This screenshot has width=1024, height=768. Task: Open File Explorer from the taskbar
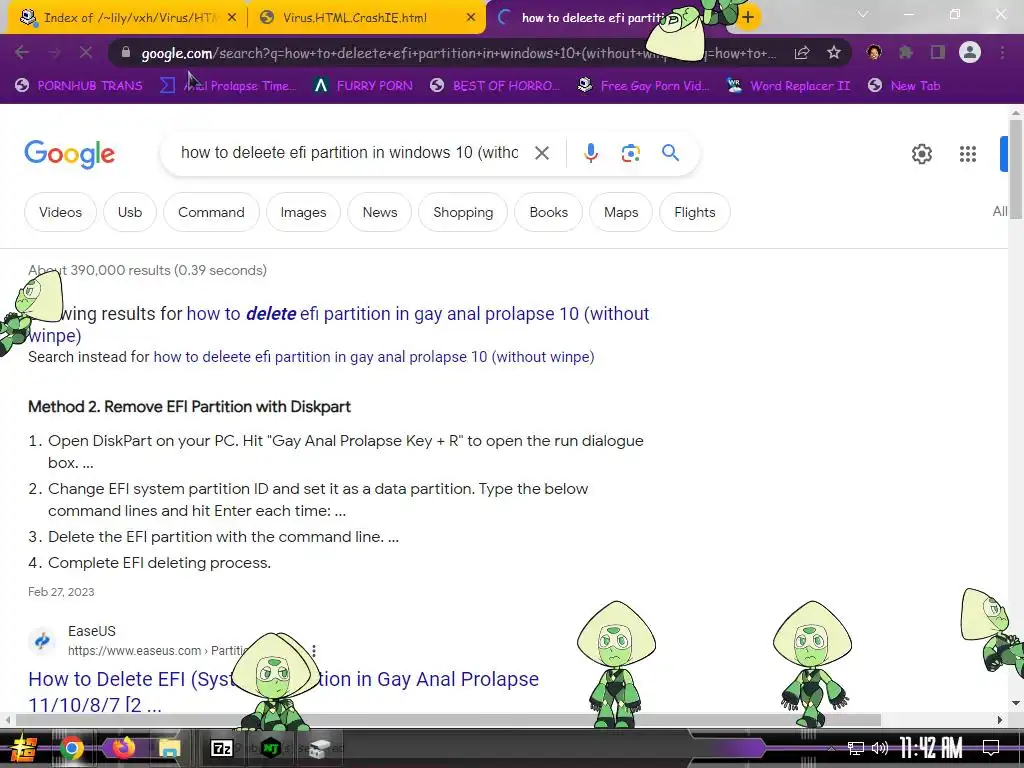[x=170, y=748]
